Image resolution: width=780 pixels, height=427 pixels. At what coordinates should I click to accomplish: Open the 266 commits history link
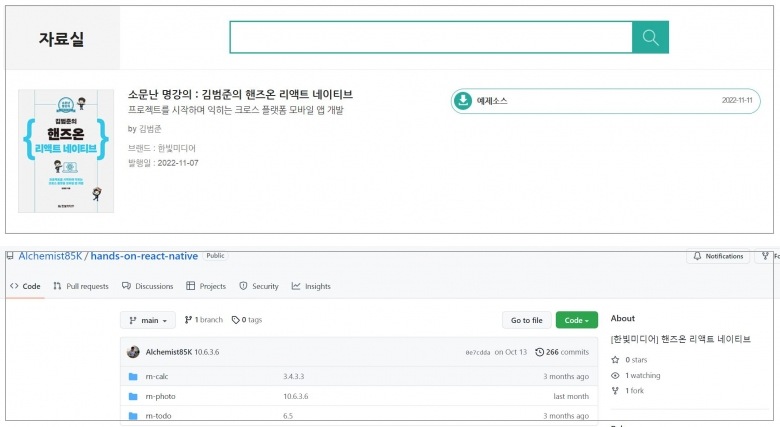point(562,352)
